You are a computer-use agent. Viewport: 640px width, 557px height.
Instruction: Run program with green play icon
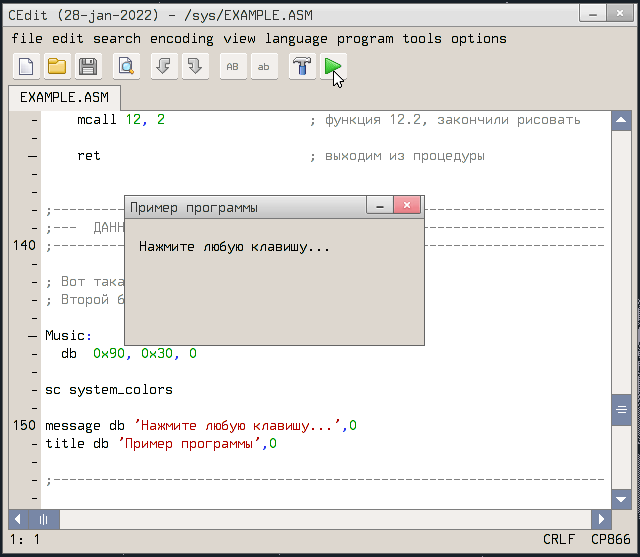pyautogui.click(x=333, y=67)
